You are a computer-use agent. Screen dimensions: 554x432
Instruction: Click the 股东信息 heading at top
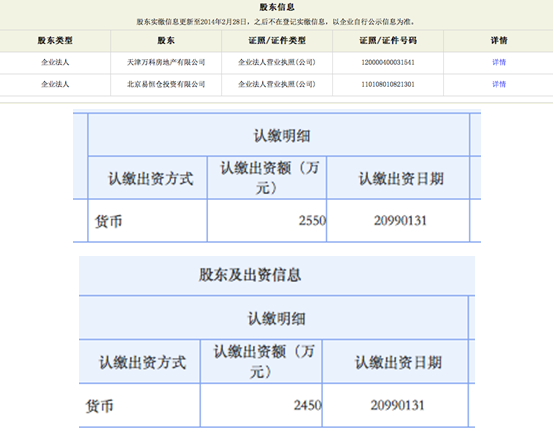[x=277, y=7]
